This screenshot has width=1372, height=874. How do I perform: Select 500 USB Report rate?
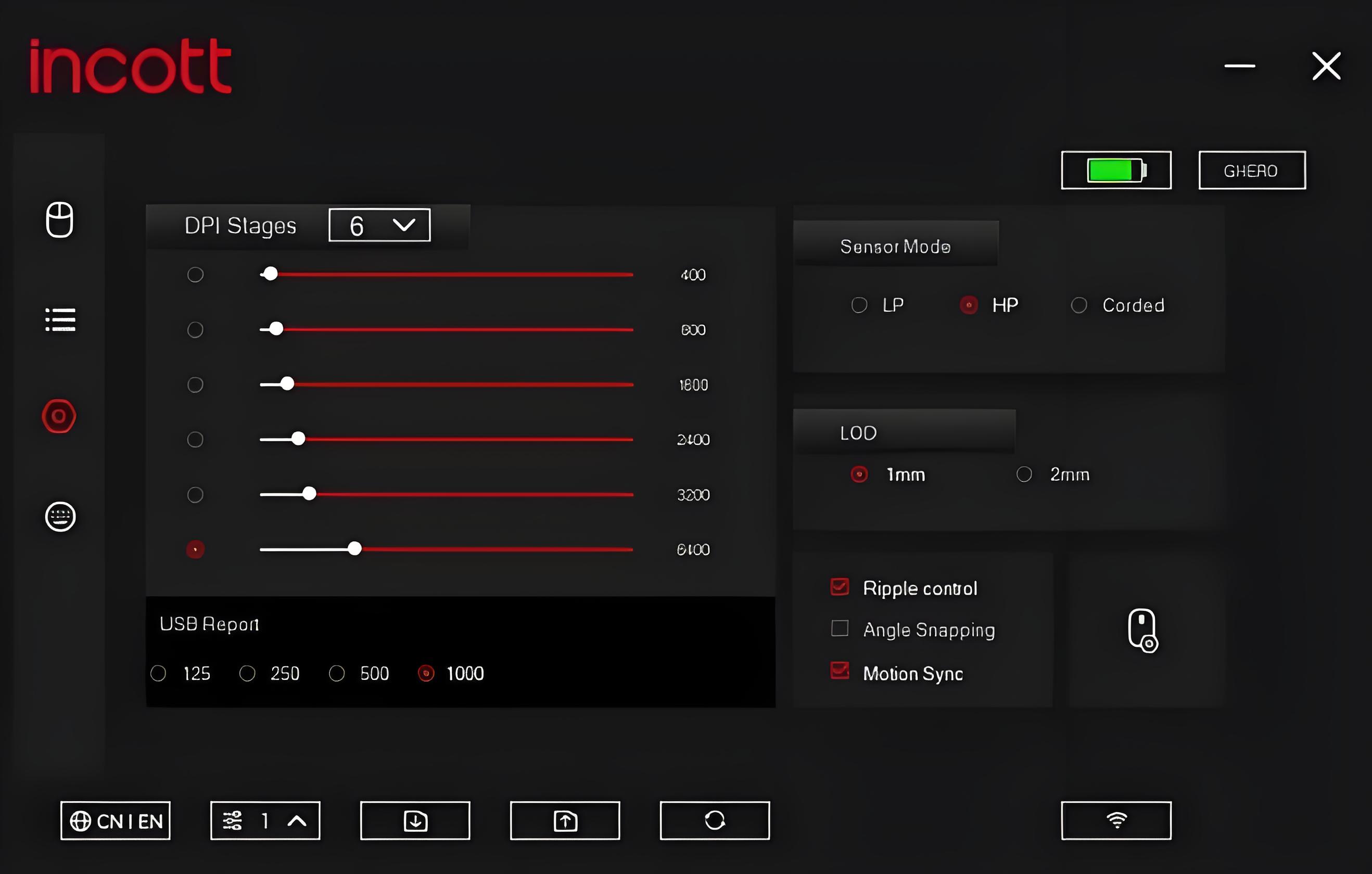coord(337,673)
